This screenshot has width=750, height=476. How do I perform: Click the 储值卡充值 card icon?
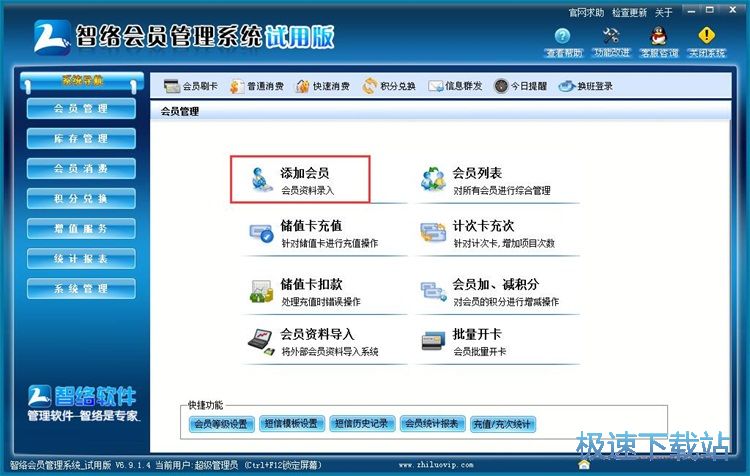click(261, 233)
